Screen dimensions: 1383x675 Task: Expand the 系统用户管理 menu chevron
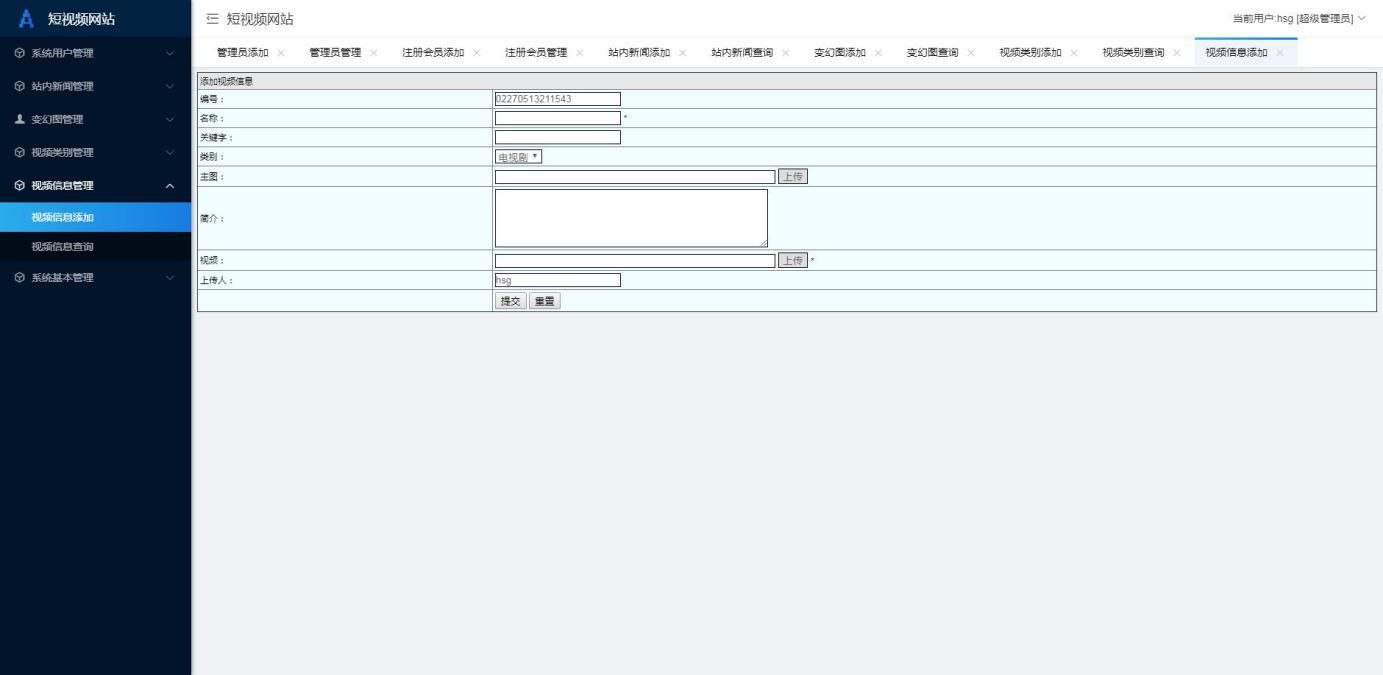point(169,53)
